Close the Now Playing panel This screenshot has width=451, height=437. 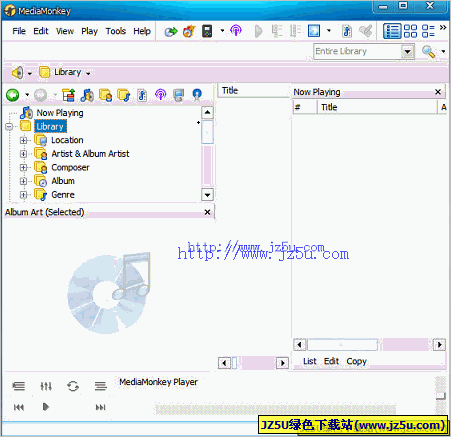pos(438,92)
